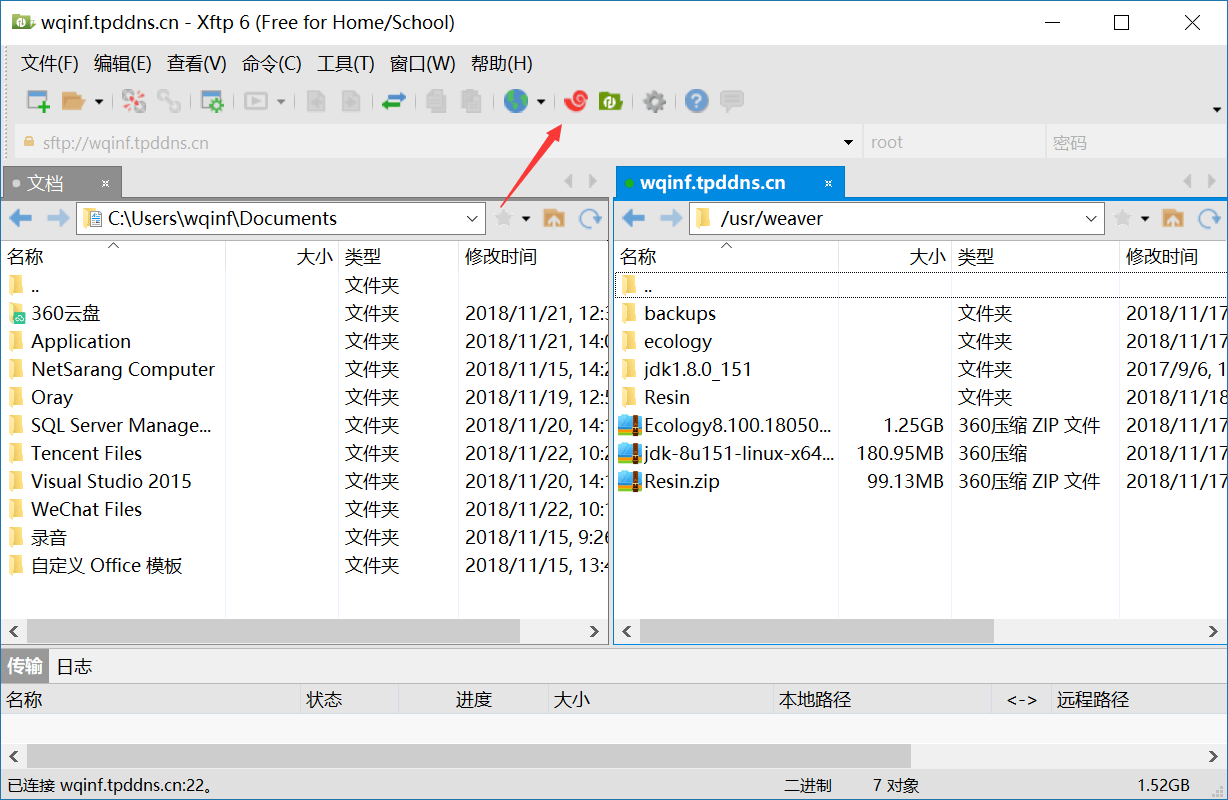Image resolution: width=1228 pixels, height=800 pixels.
Task: Open Options via the gear icon
Action: (654, 101)
